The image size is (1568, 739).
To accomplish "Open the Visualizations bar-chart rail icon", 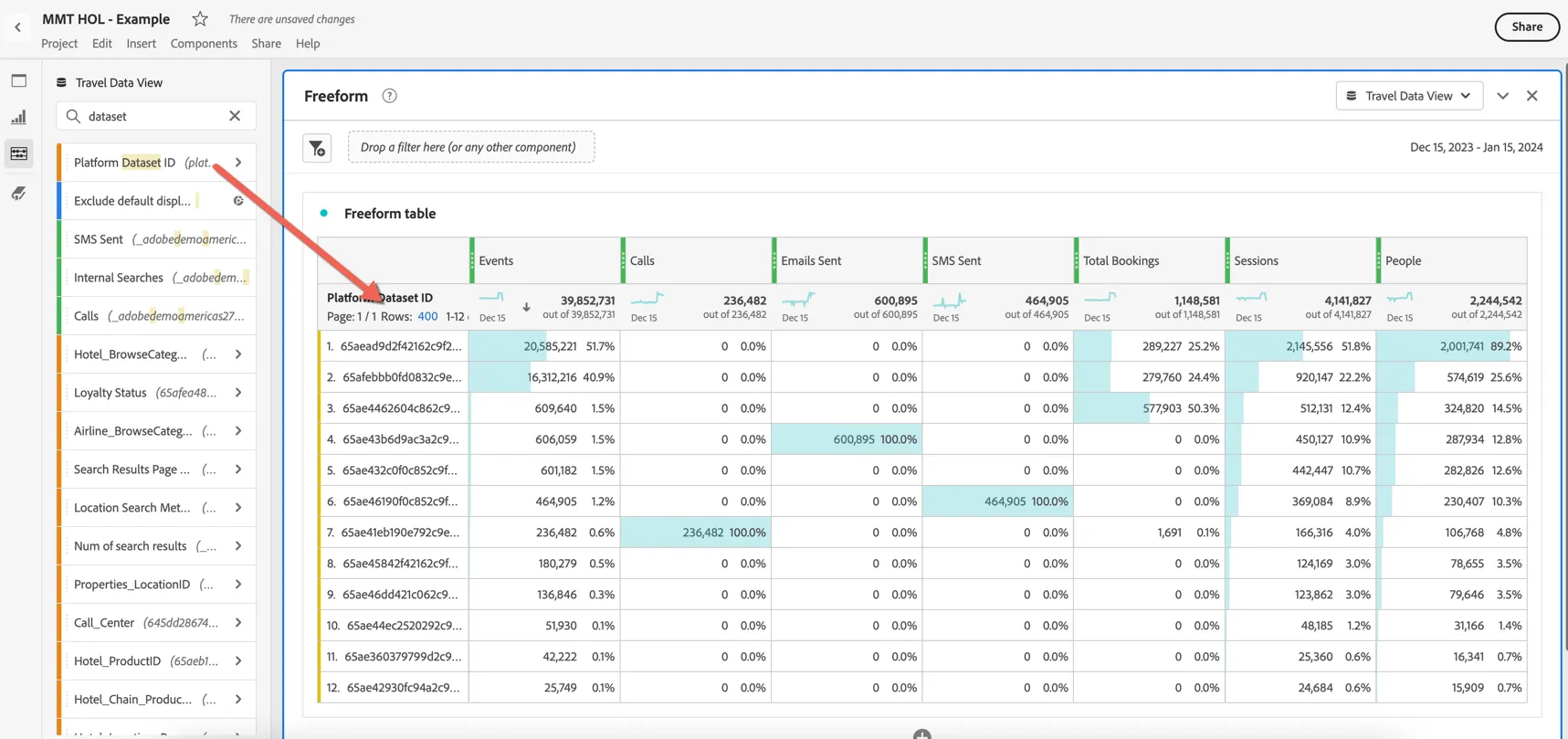I will point(19,117).
